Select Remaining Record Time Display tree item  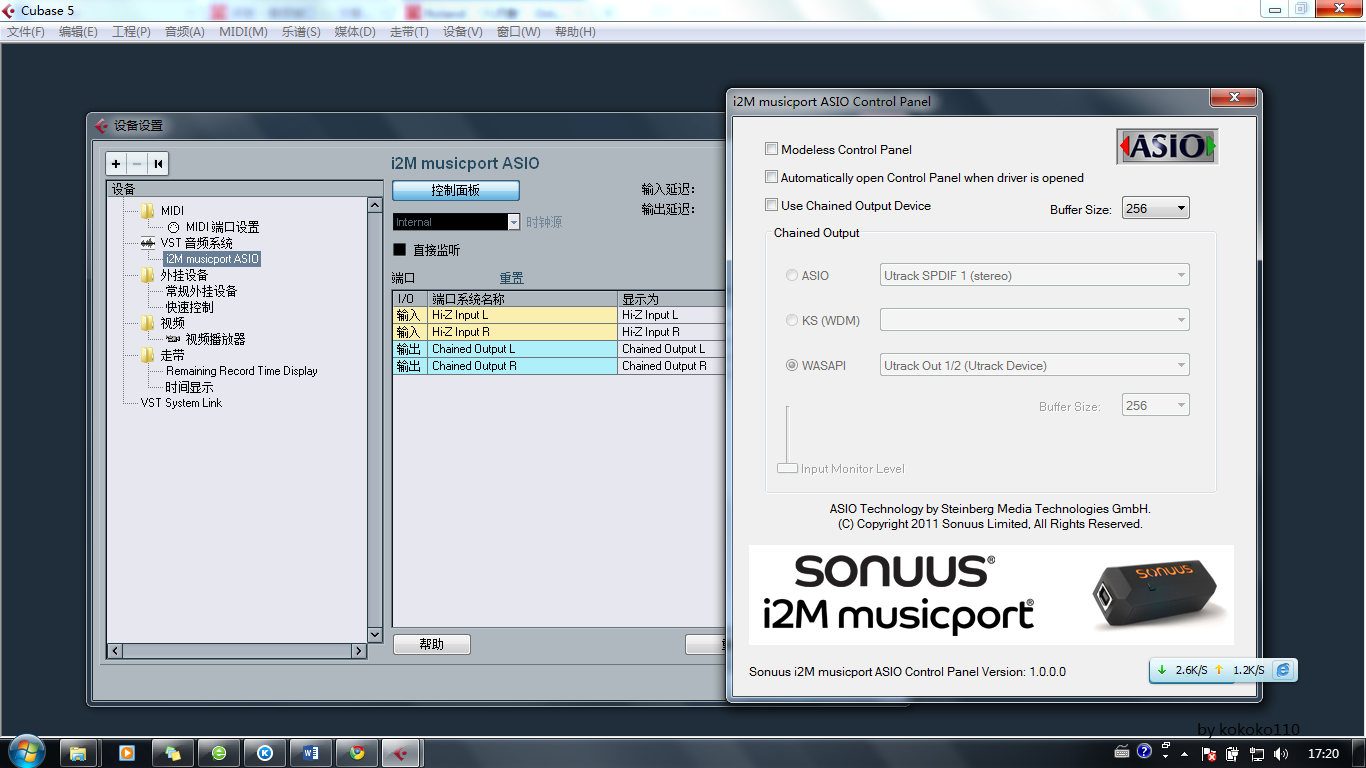coord(241,371)
